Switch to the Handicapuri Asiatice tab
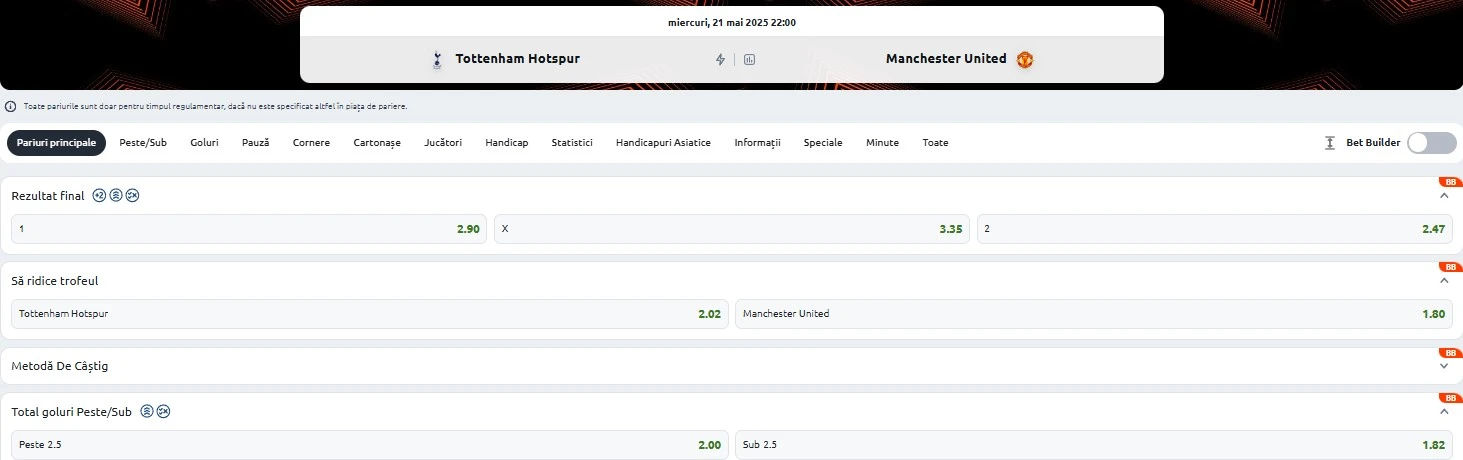This screenshot has height=460, width=1463. click(663, 143)
